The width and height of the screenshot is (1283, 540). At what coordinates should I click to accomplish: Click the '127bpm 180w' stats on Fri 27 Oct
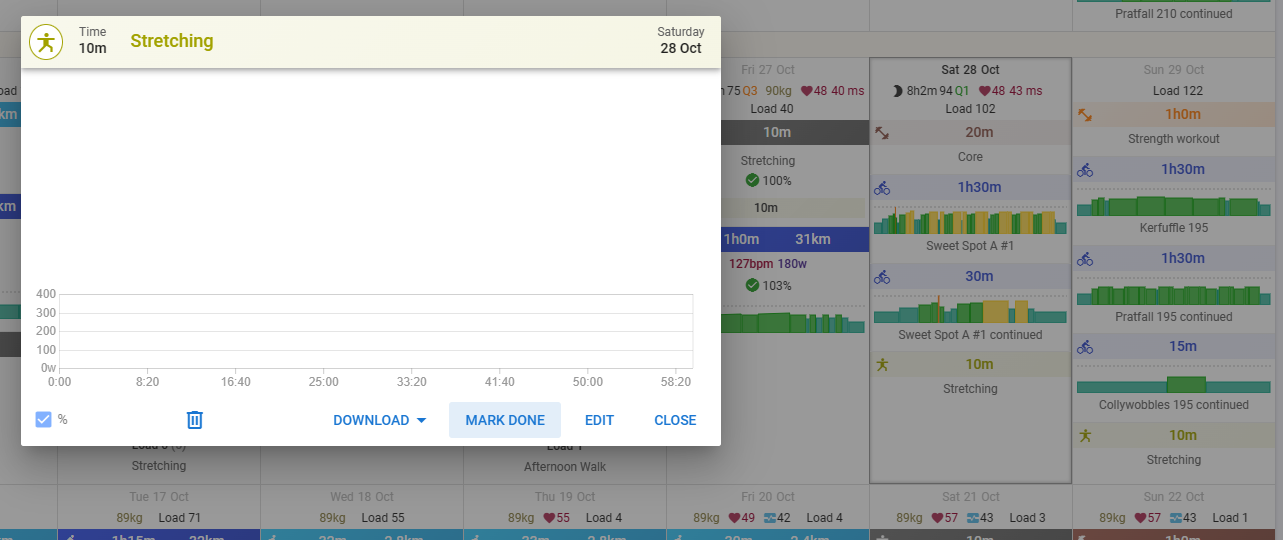tap(768, 265)
